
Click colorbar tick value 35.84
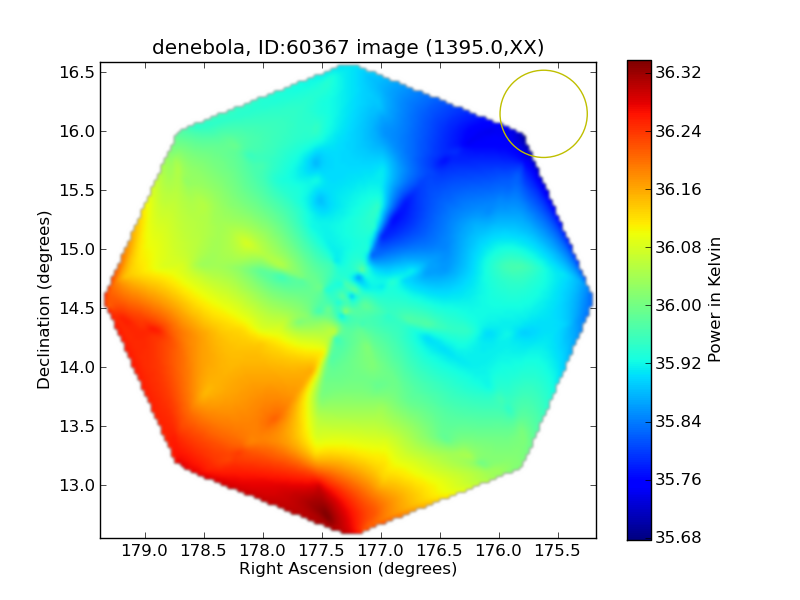tap(678, 421)
